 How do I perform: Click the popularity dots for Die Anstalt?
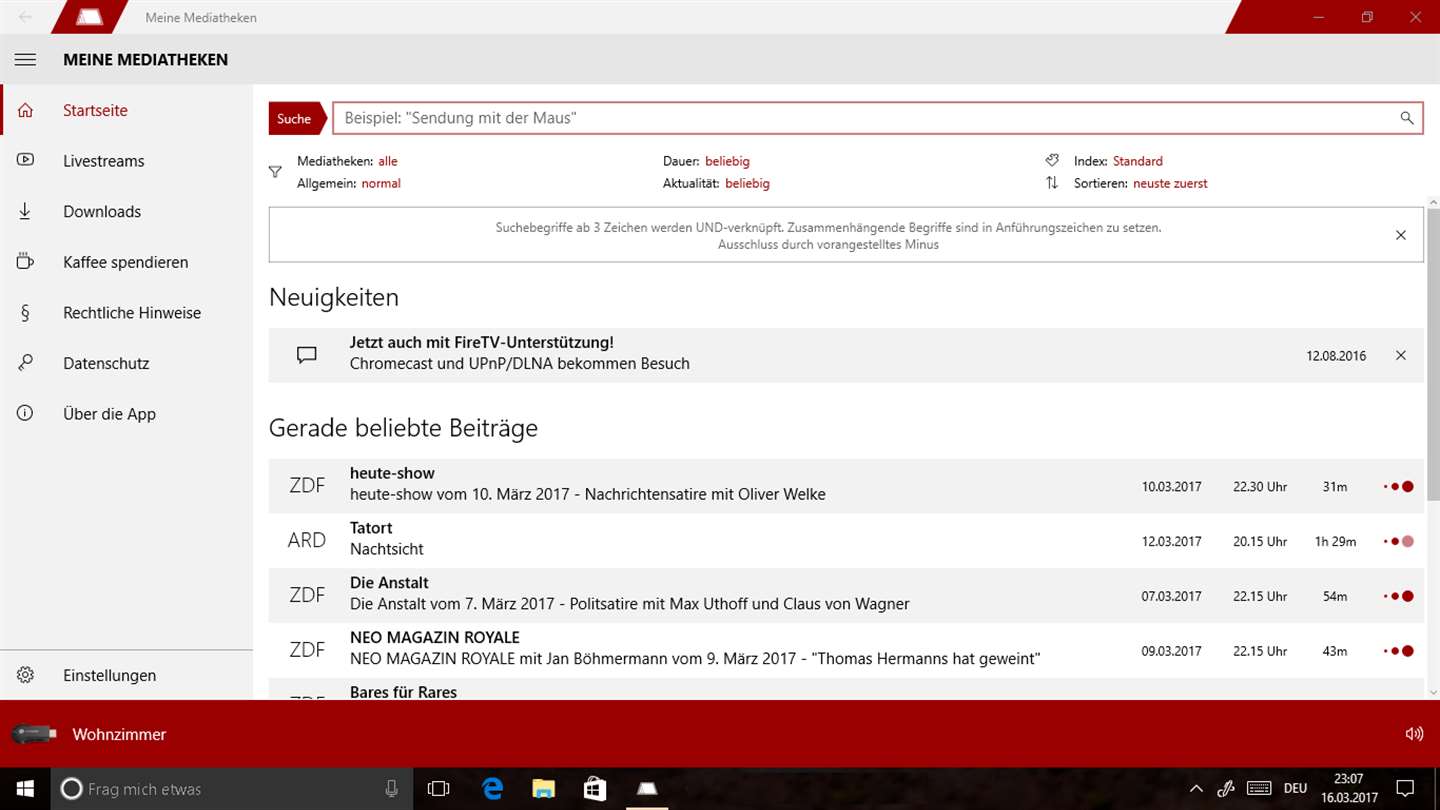1398,597
